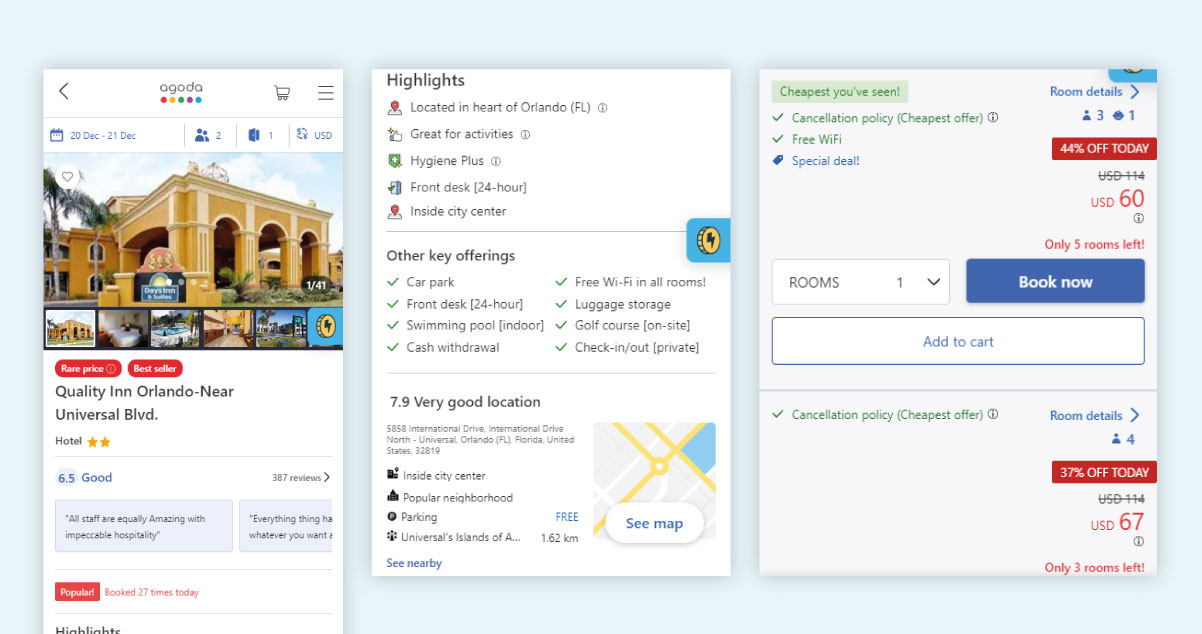This screenshot has width=1202, height=634.
Task: Click info icon under USD 60 price
Action: tap(1138, 219)
